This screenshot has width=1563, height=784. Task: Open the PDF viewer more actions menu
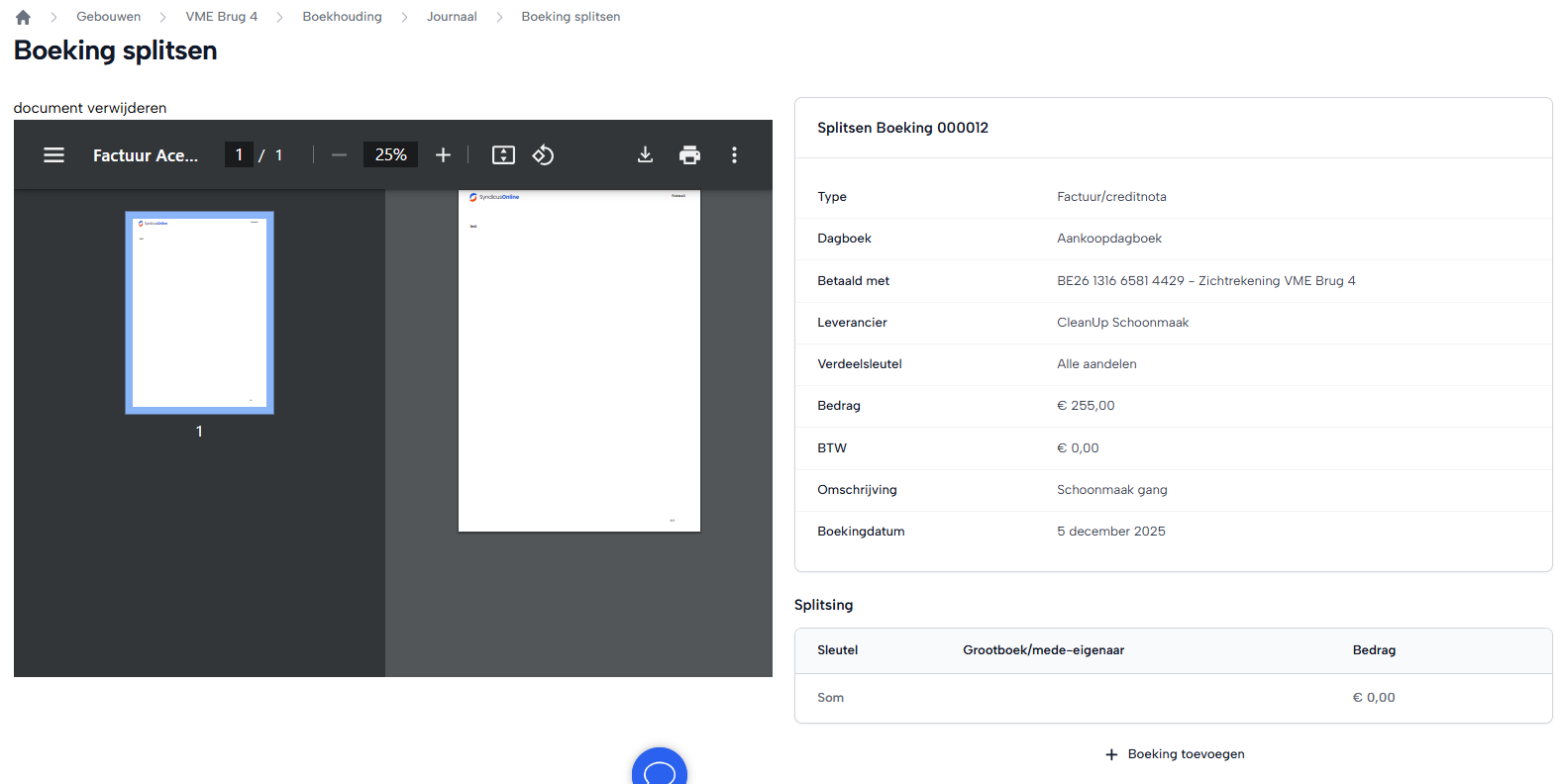(x=734, y=155)
